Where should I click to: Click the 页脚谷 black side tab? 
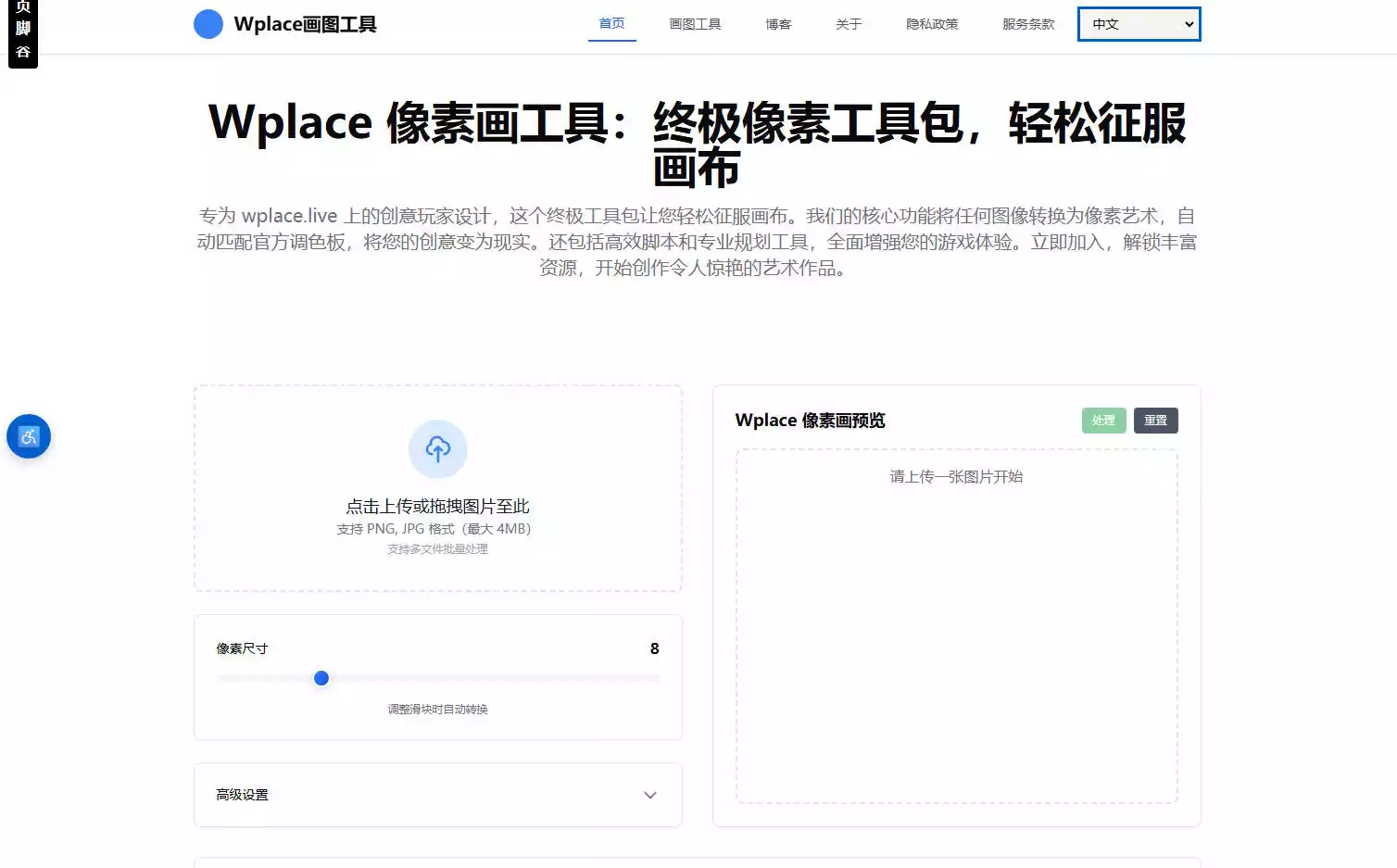pyautogui.click(x=23, y=32)
